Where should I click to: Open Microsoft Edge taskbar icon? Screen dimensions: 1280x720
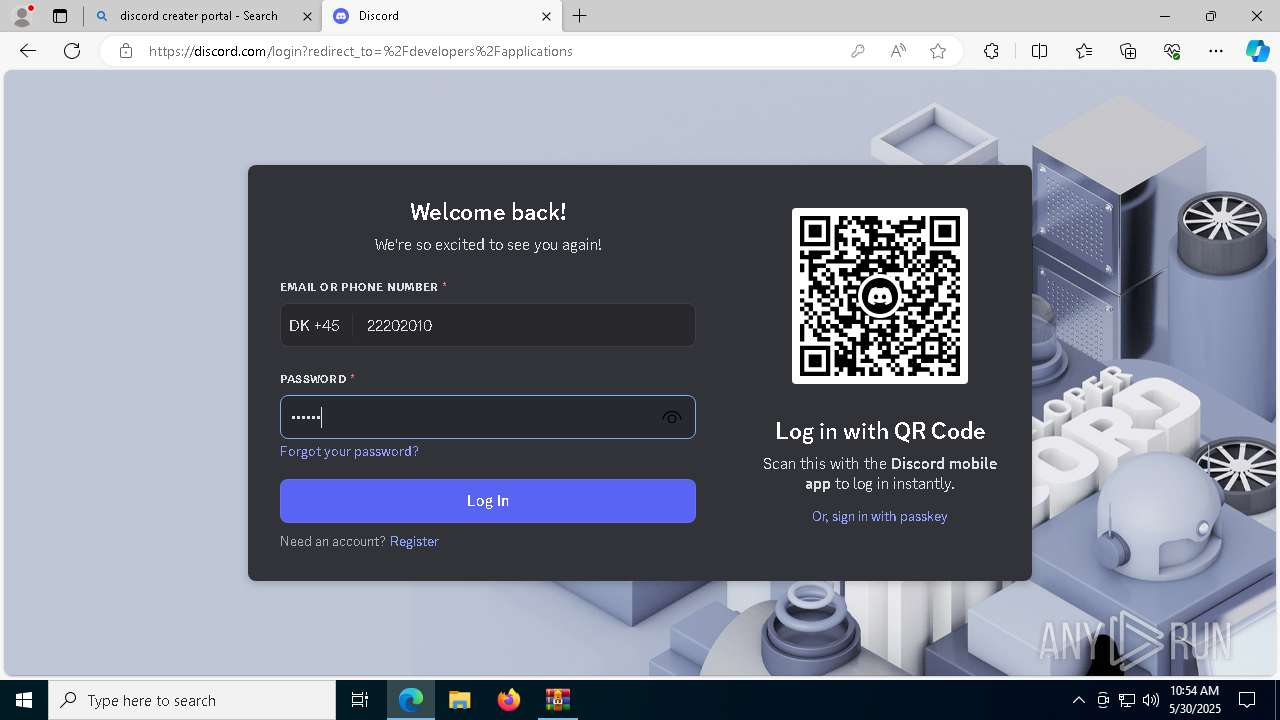(411, 700)
